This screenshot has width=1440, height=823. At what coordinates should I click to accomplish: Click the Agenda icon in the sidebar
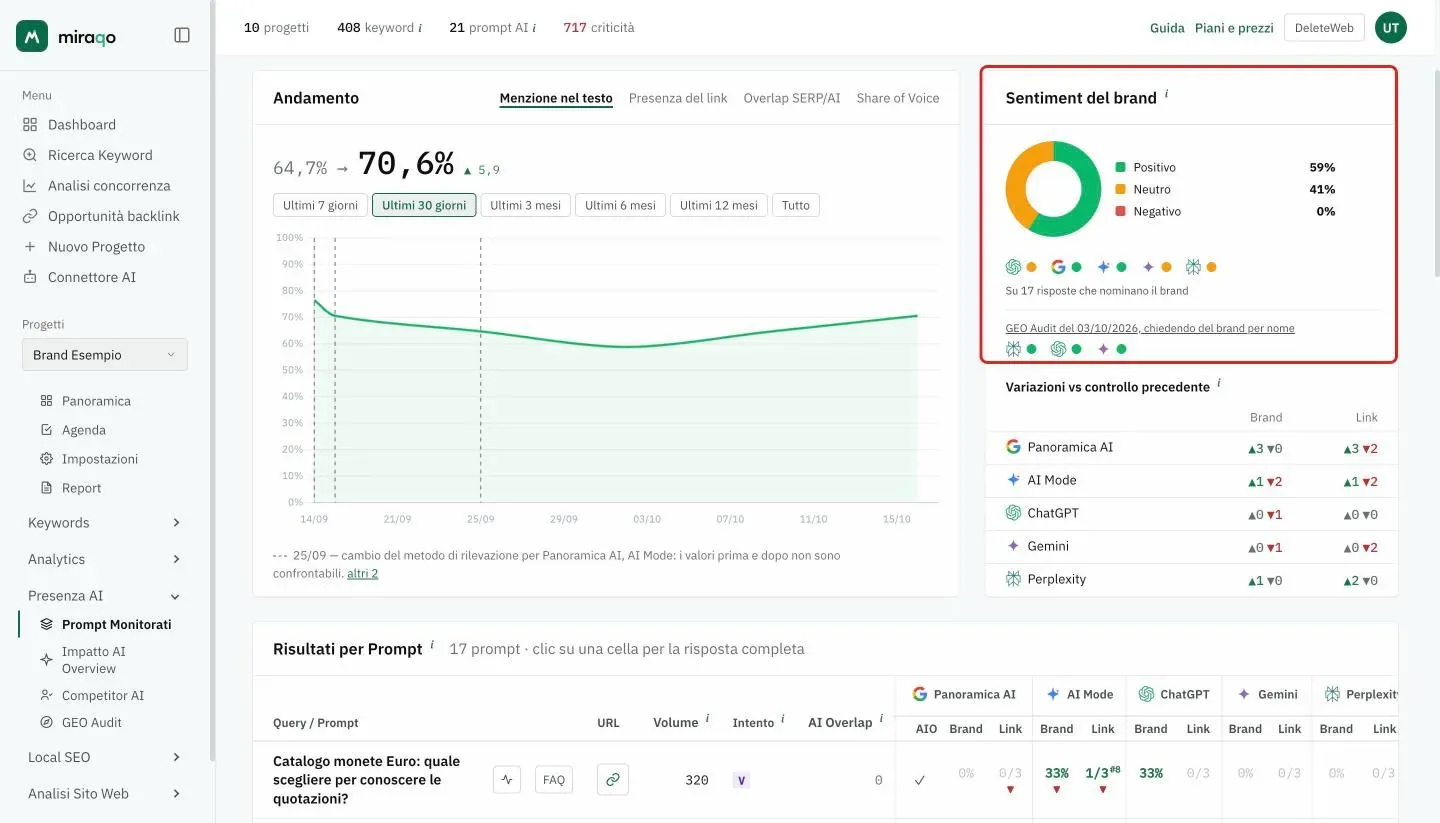point(46,430)
